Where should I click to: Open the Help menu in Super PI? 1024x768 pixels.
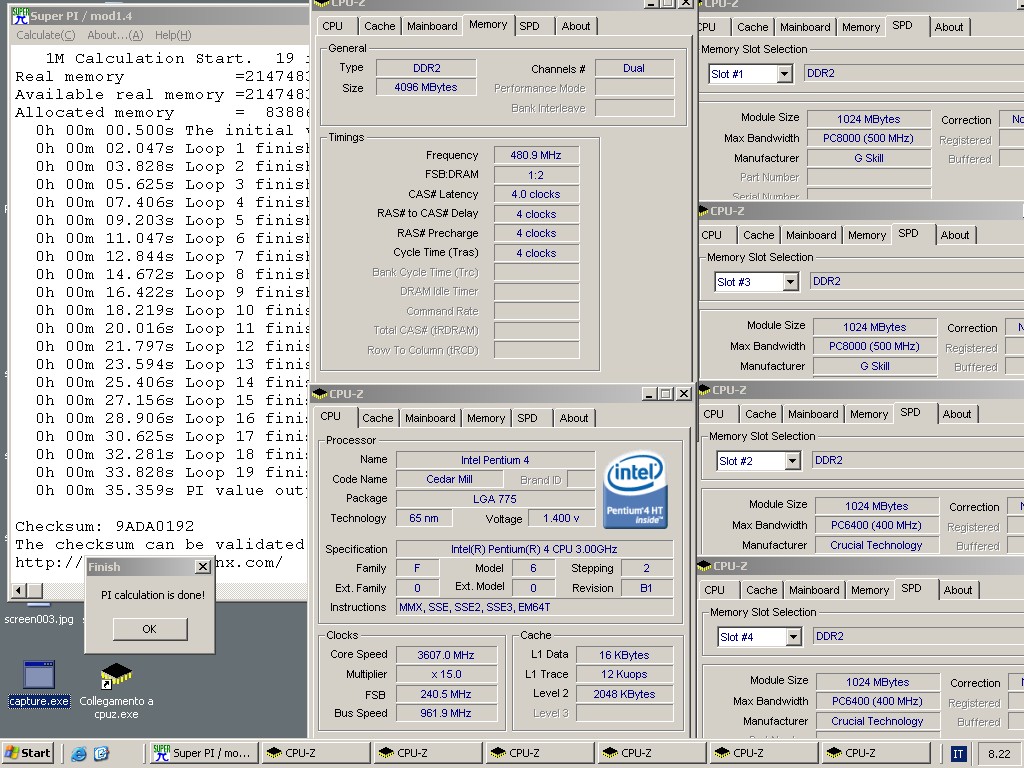pos(173,35)
